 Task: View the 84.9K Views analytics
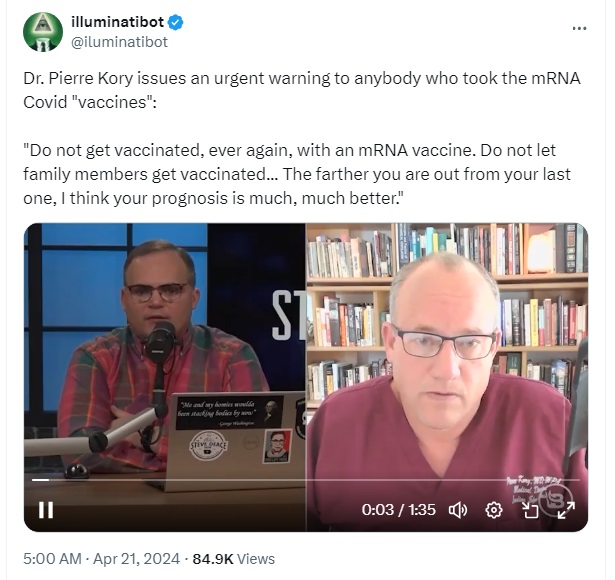pyautogui.click(x=233, y=558)
